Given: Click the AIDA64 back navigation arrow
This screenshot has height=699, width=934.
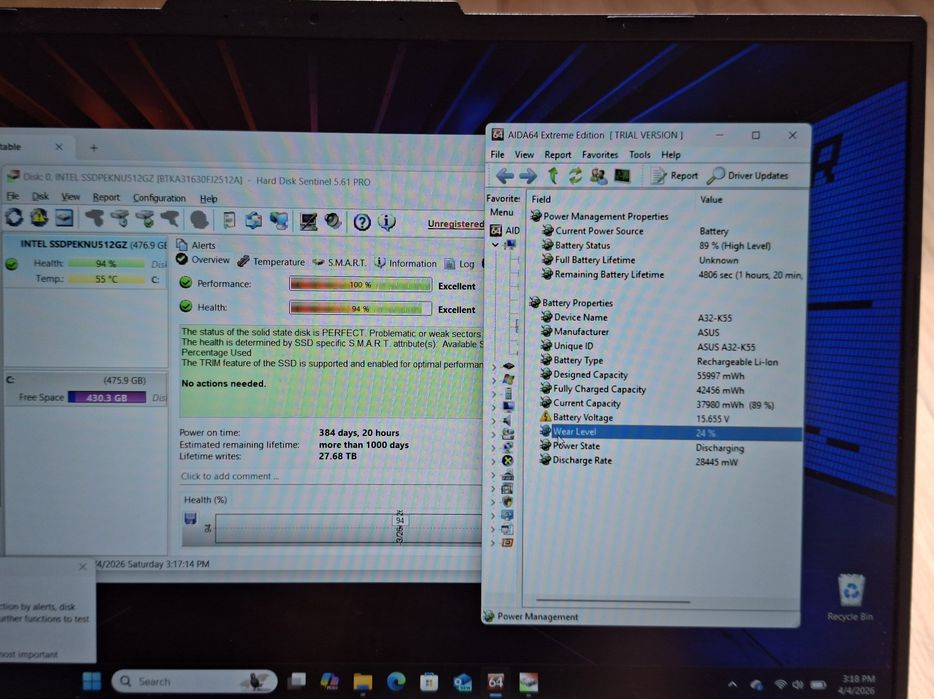Looking at the screenshot, I should 505,176.
